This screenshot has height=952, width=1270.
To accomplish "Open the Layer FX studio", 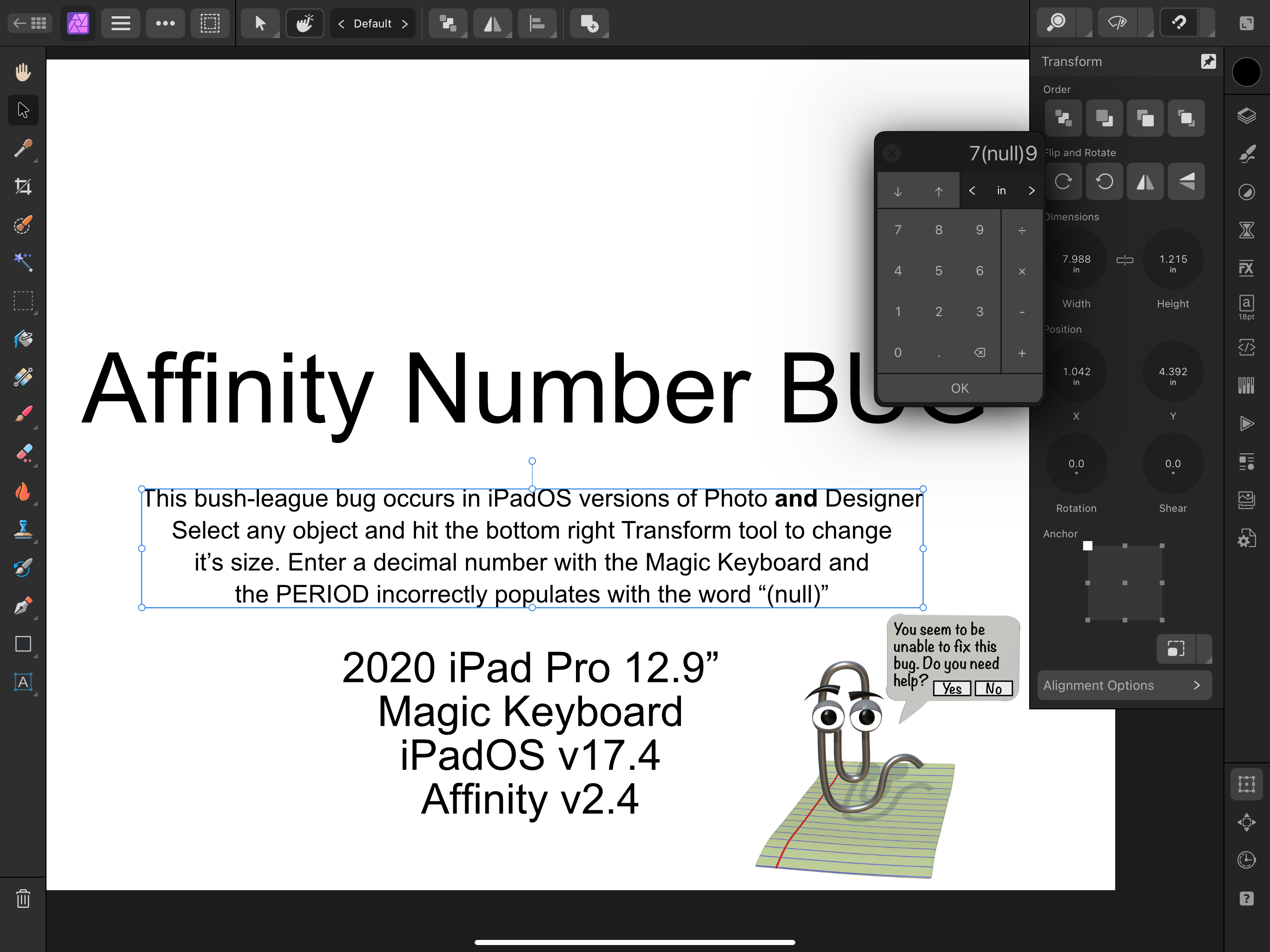I will (x=1246, y=268).
